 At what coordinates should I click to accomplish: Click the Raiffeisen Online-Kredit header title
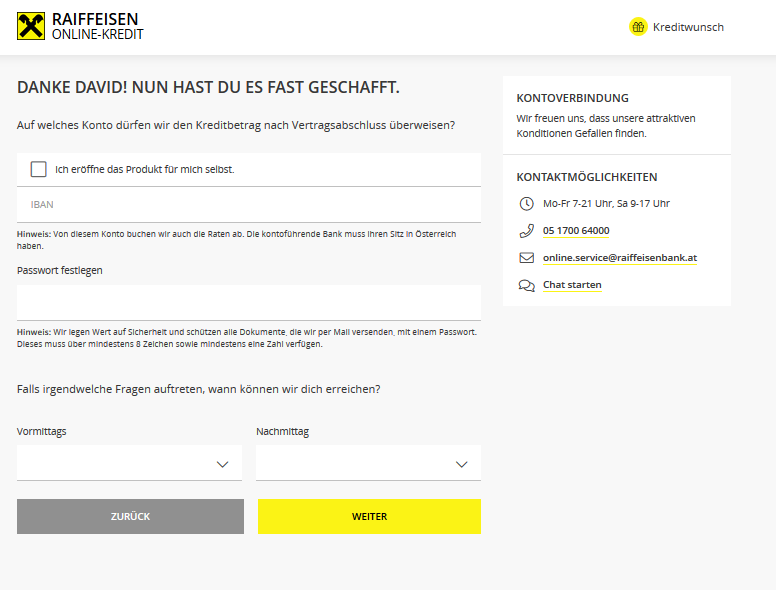tap(97, 27)
